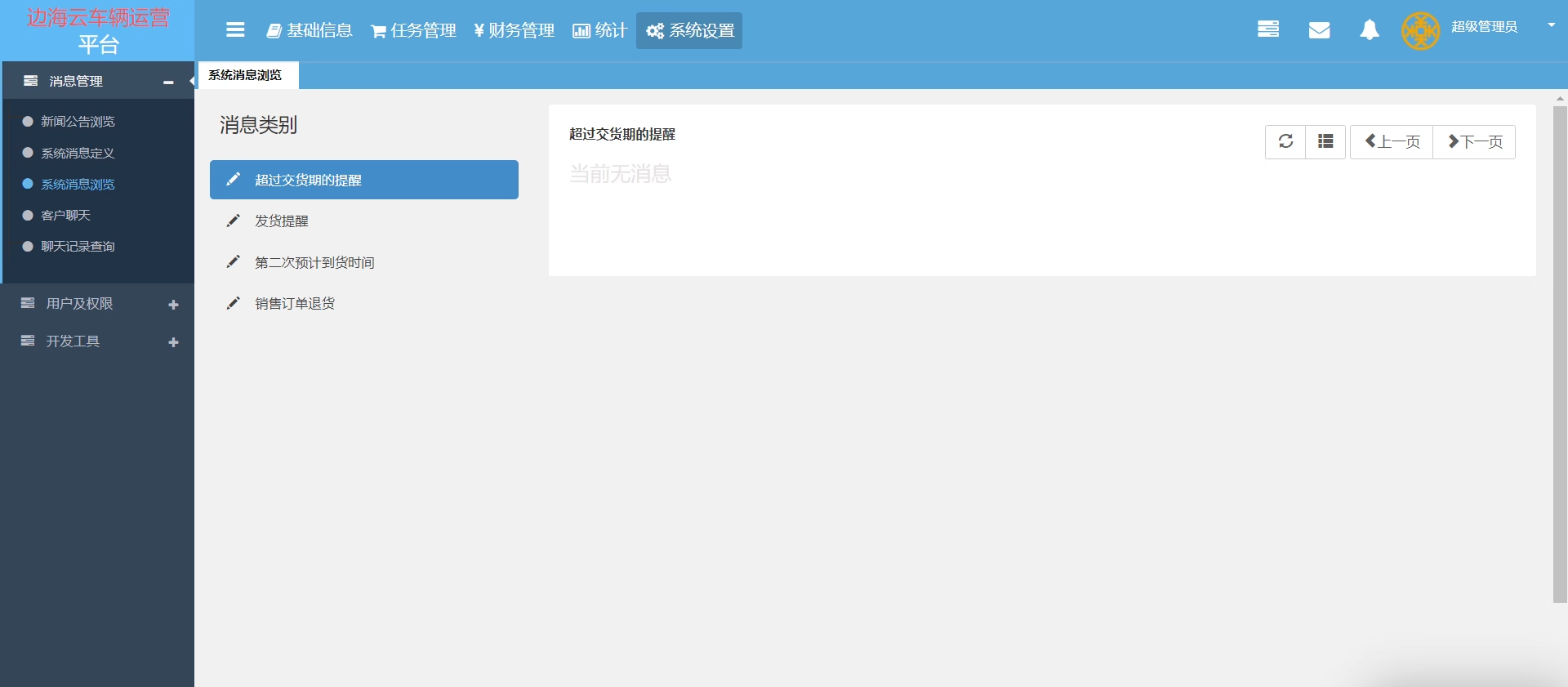
Task: Collapse the 消息管理 sidebar section
Action: [x=98, y=81]
